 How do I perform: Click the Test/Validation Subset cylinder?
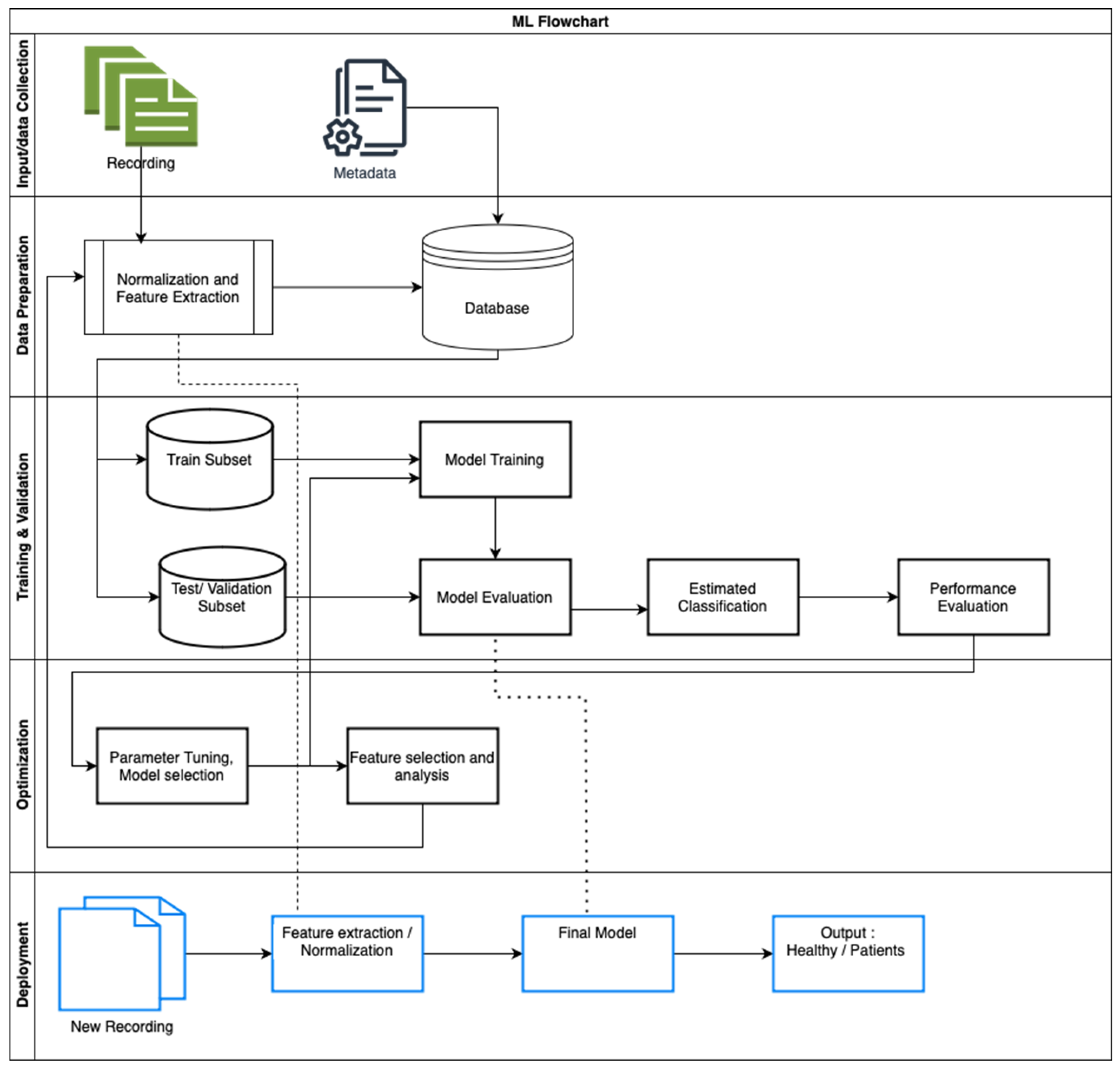[222, 597]
